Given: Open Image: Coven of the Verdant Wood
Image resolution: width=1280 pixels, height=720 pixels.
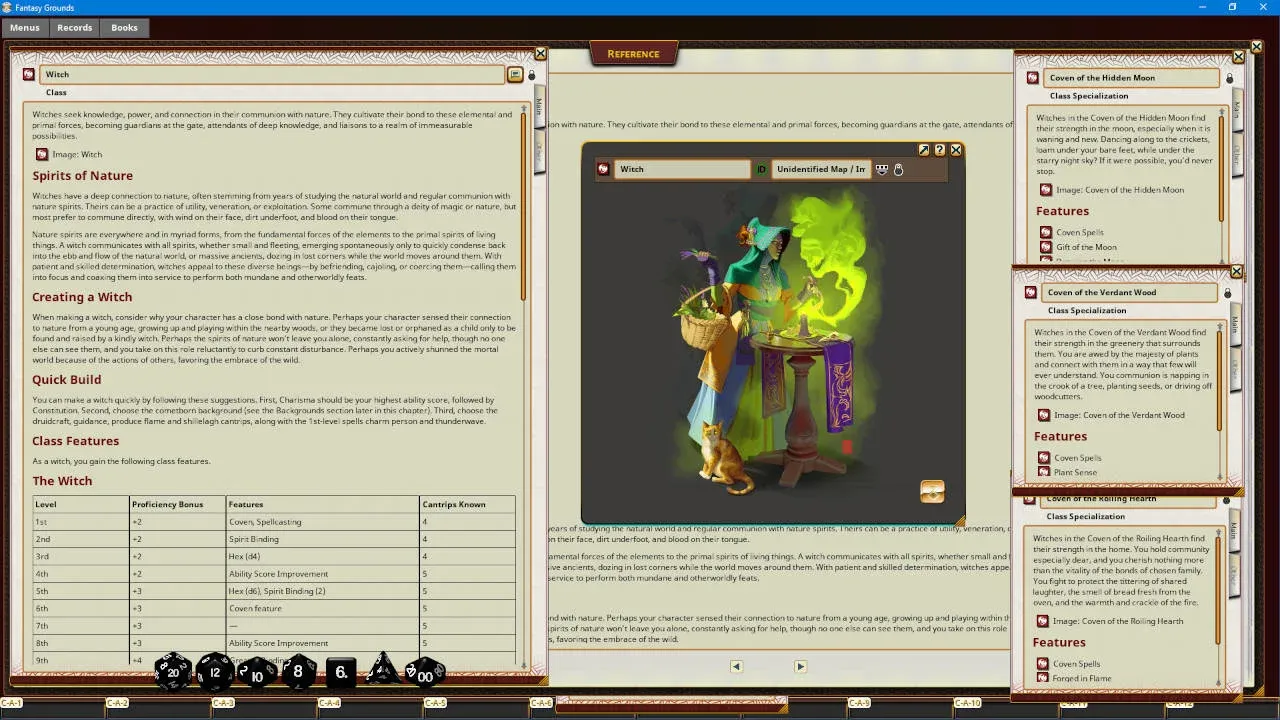Looking at the screenshot, I should 1043,415.
